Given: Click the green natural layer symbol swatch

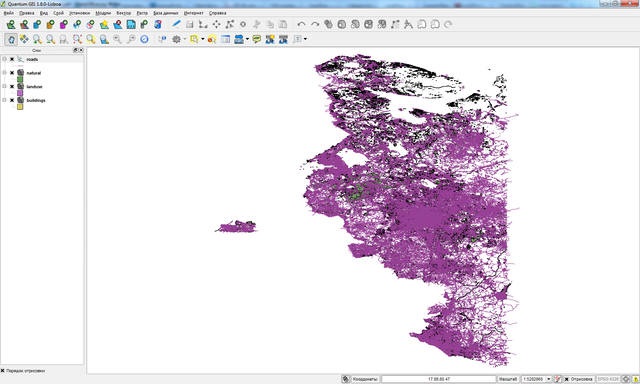Looking at the screenshot, I should point(20,80).
